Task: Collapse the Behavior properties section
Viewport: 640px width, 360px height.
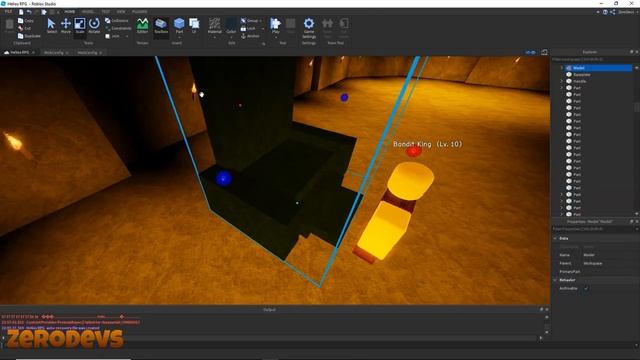Action: [555, 280]
